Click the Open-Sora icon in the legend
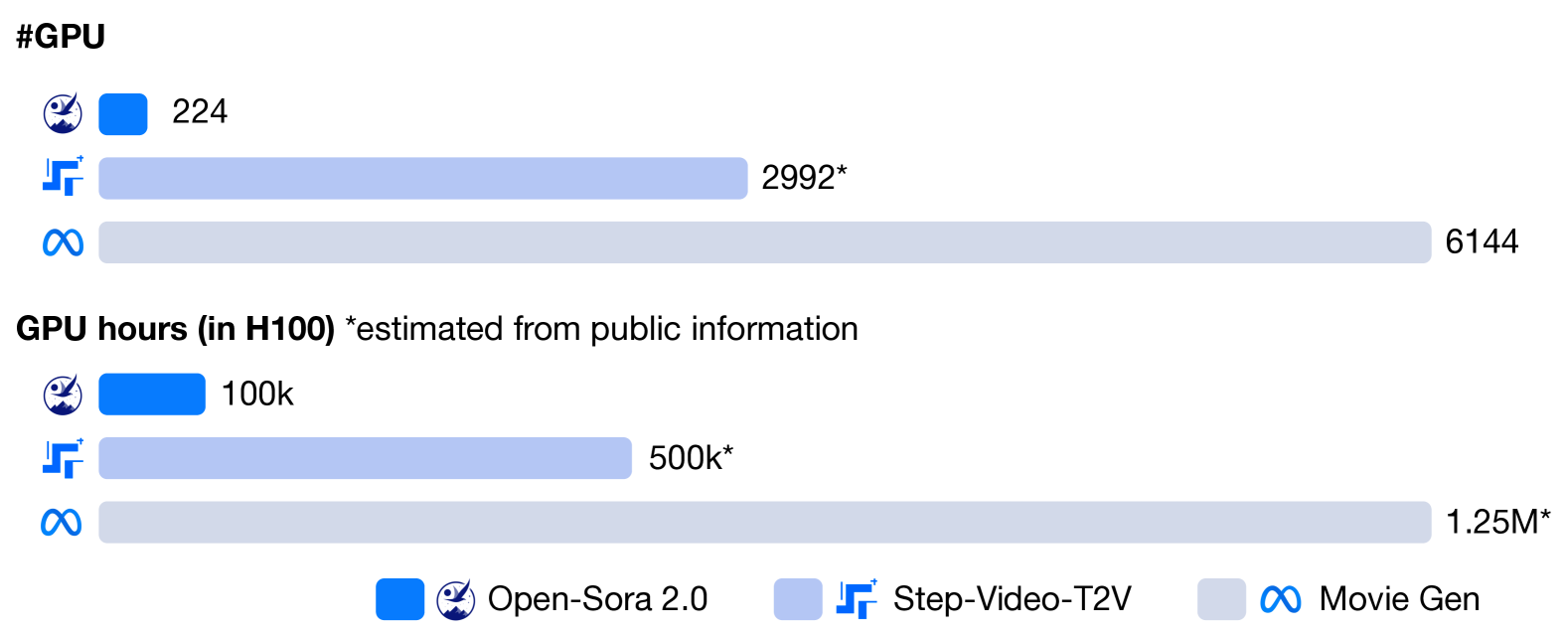Image resolution: width=1568 pixels, height=635 pixels. pos(456,599)
